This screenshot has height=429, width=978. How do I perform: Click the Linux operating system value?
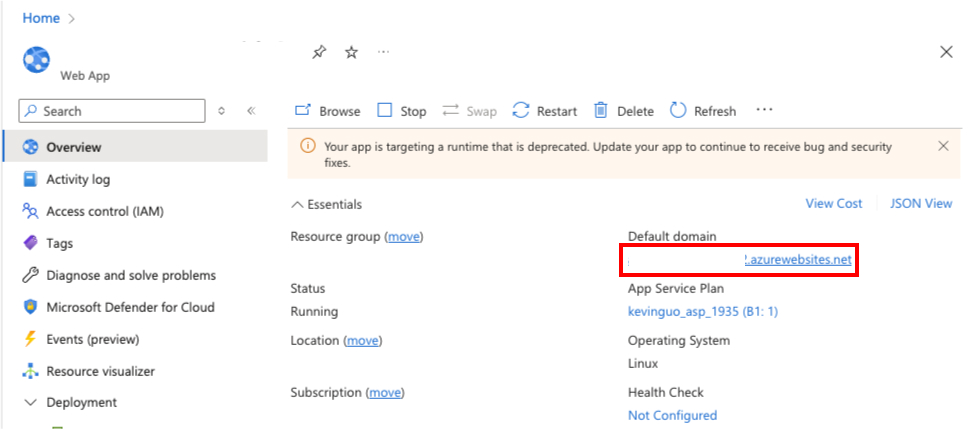coord(643,363)
